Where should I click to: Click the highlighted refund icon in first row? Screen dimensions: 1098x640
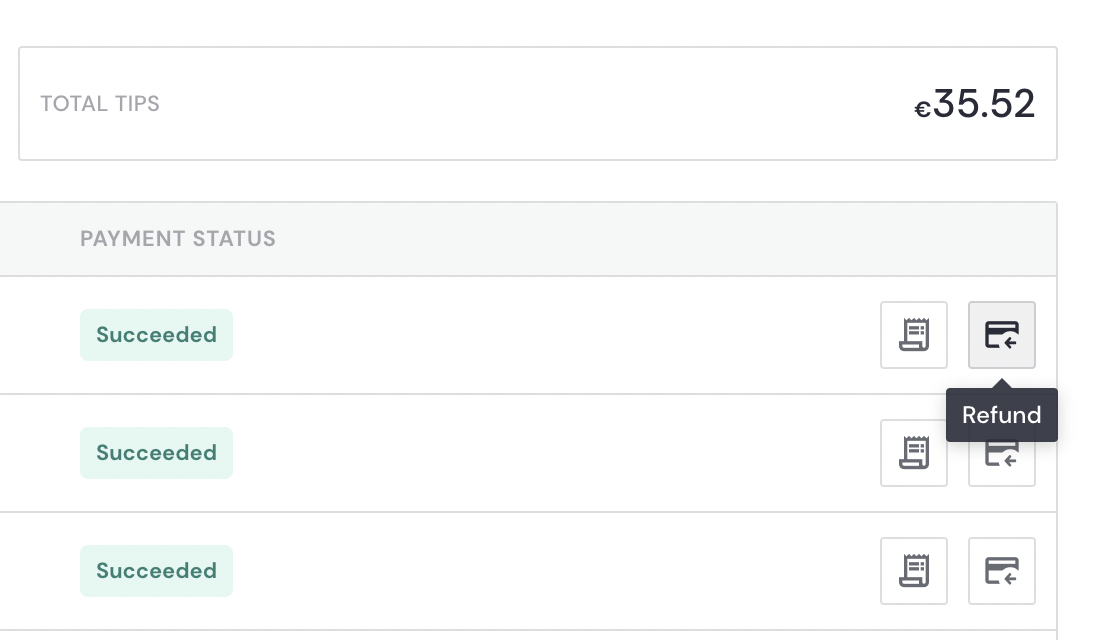1001,335
